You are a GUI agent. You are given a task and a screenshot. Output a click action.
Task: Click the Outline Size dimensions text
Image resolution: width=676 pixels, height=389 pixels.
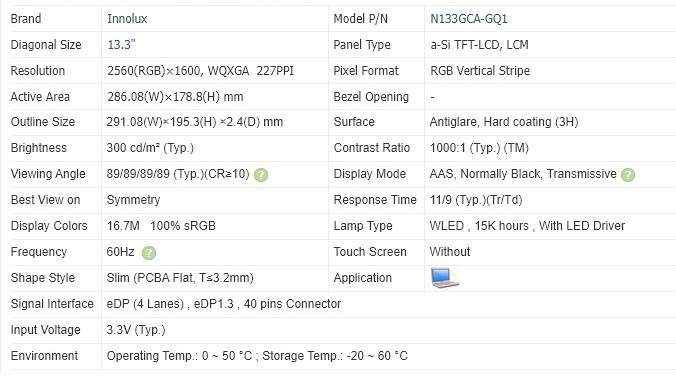(194, 122)
